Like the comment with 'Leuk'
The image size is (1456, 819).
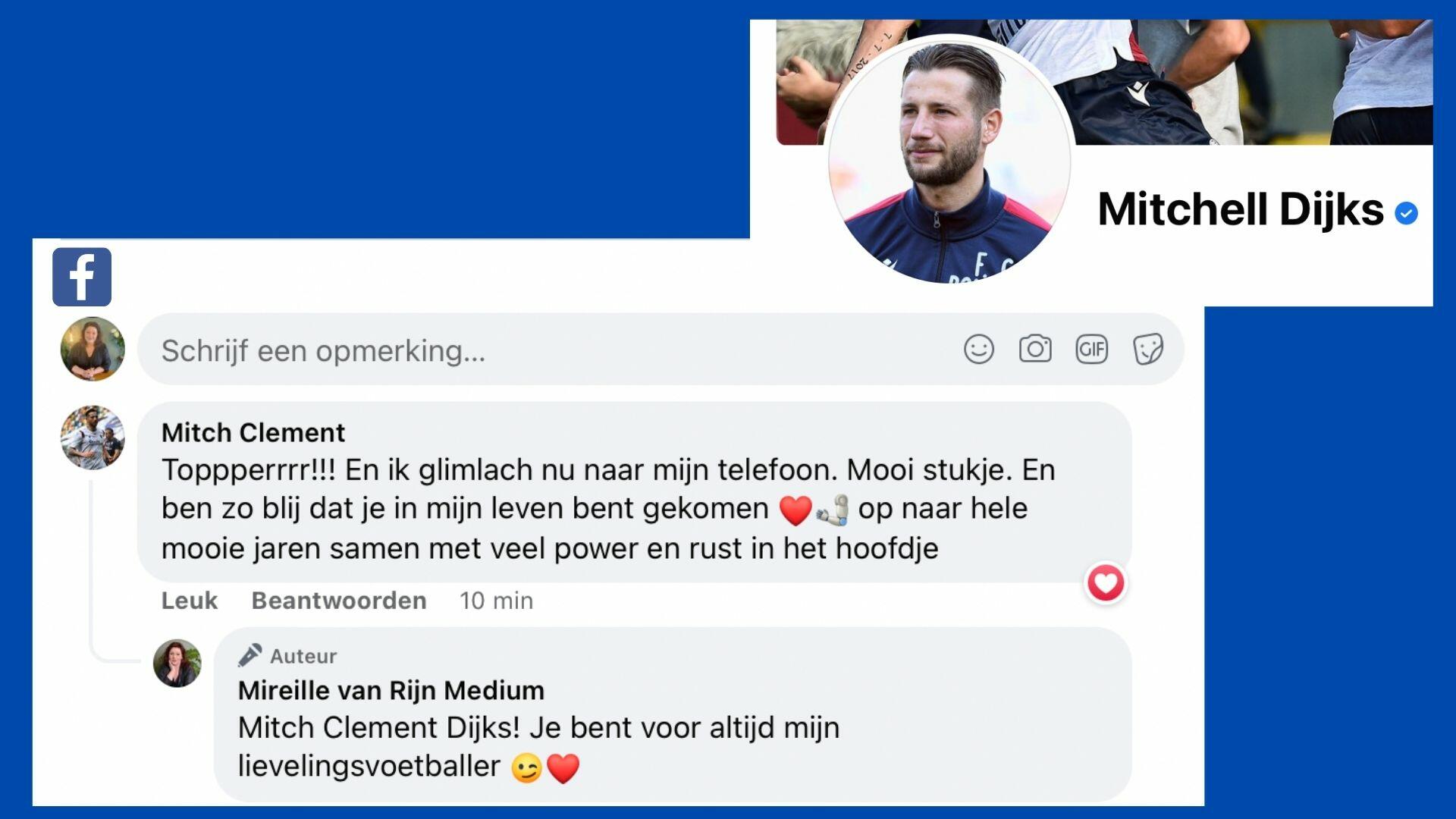click(x=189, y=601)
